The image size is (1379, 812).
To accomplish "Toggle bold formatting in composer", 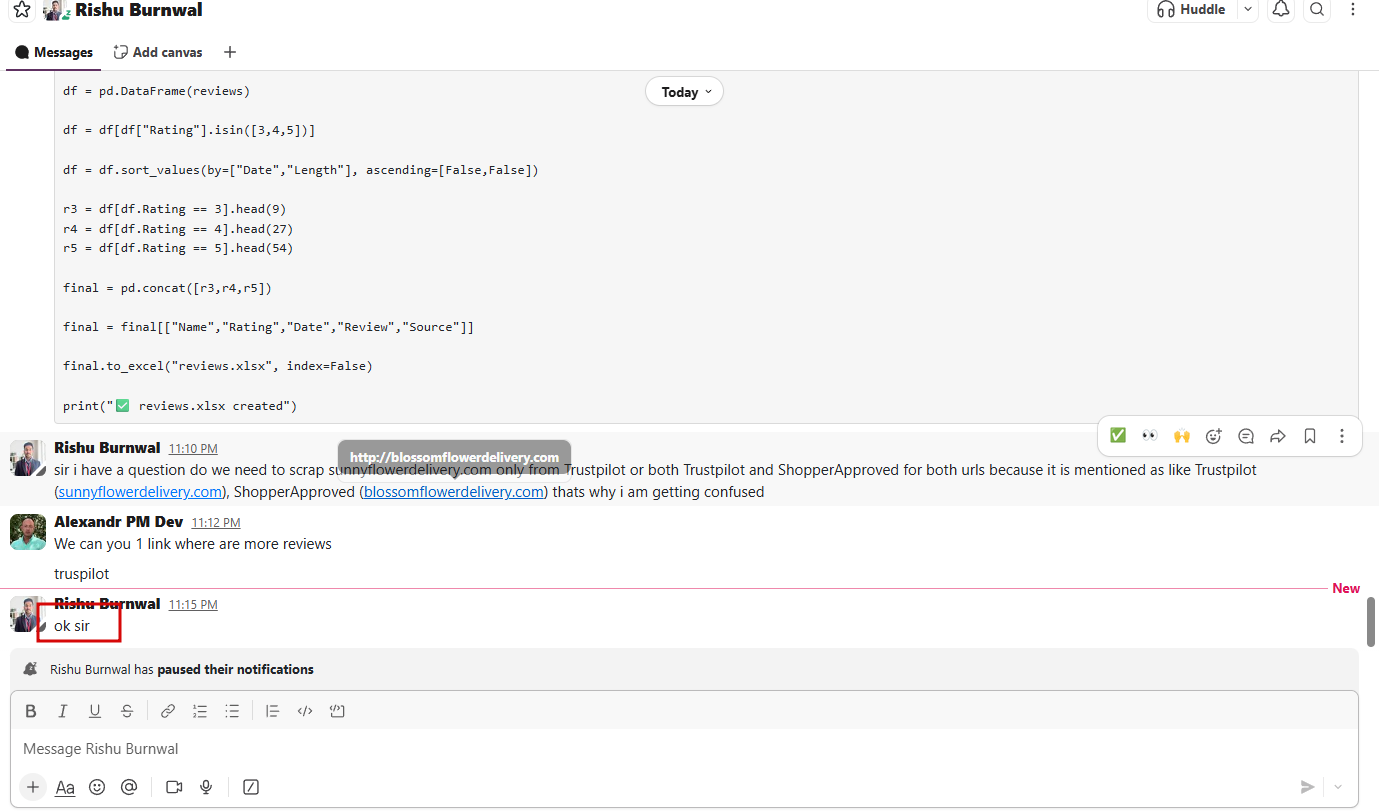I will [x=31, y=711].
